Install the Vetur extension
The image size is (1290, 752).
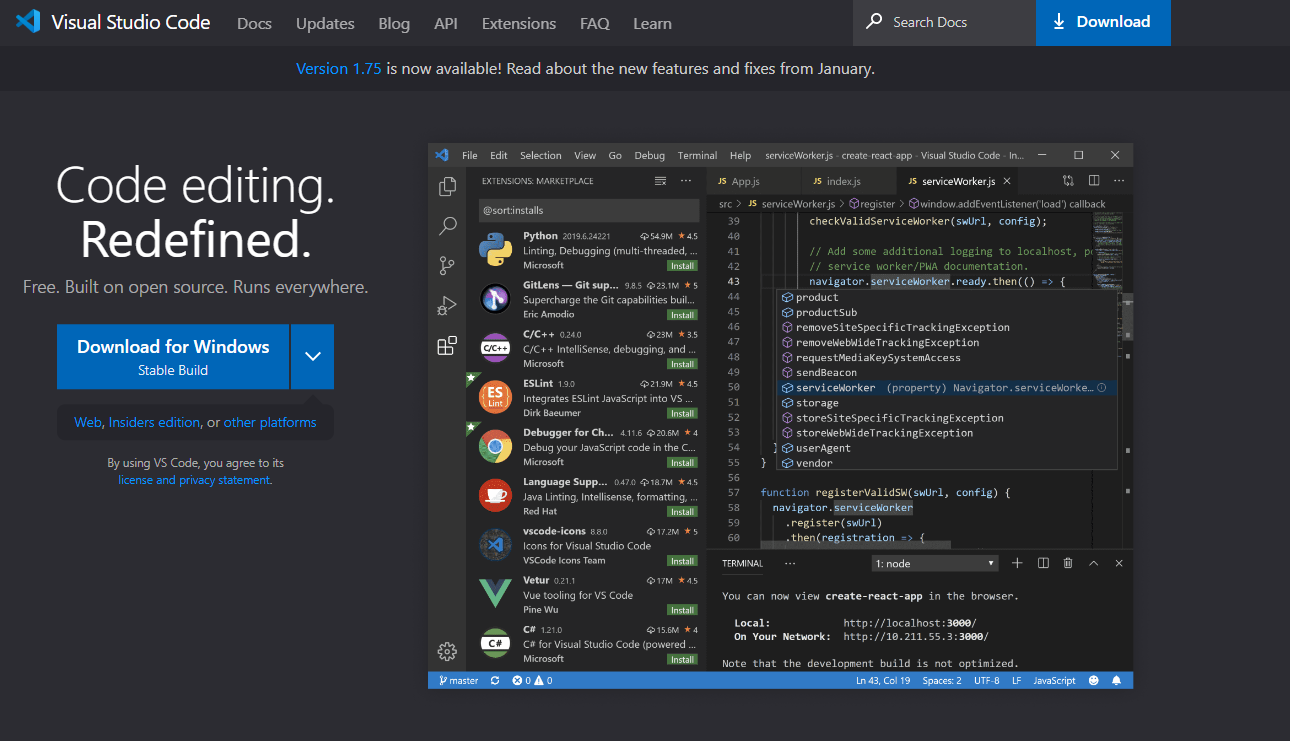tap(683, 610)
